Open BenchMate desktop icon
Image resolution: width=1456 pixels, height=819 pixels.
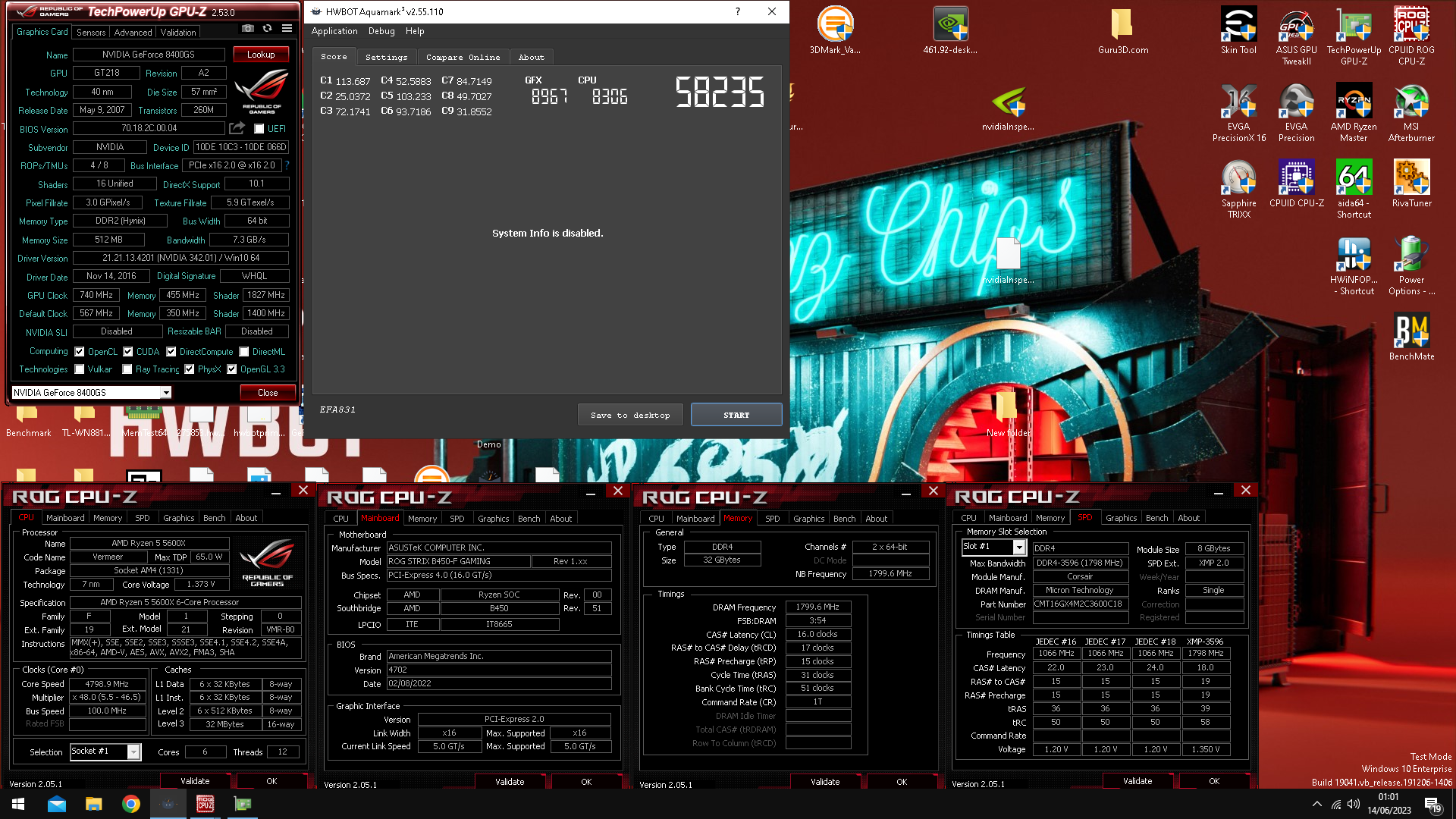(1411, 336)
